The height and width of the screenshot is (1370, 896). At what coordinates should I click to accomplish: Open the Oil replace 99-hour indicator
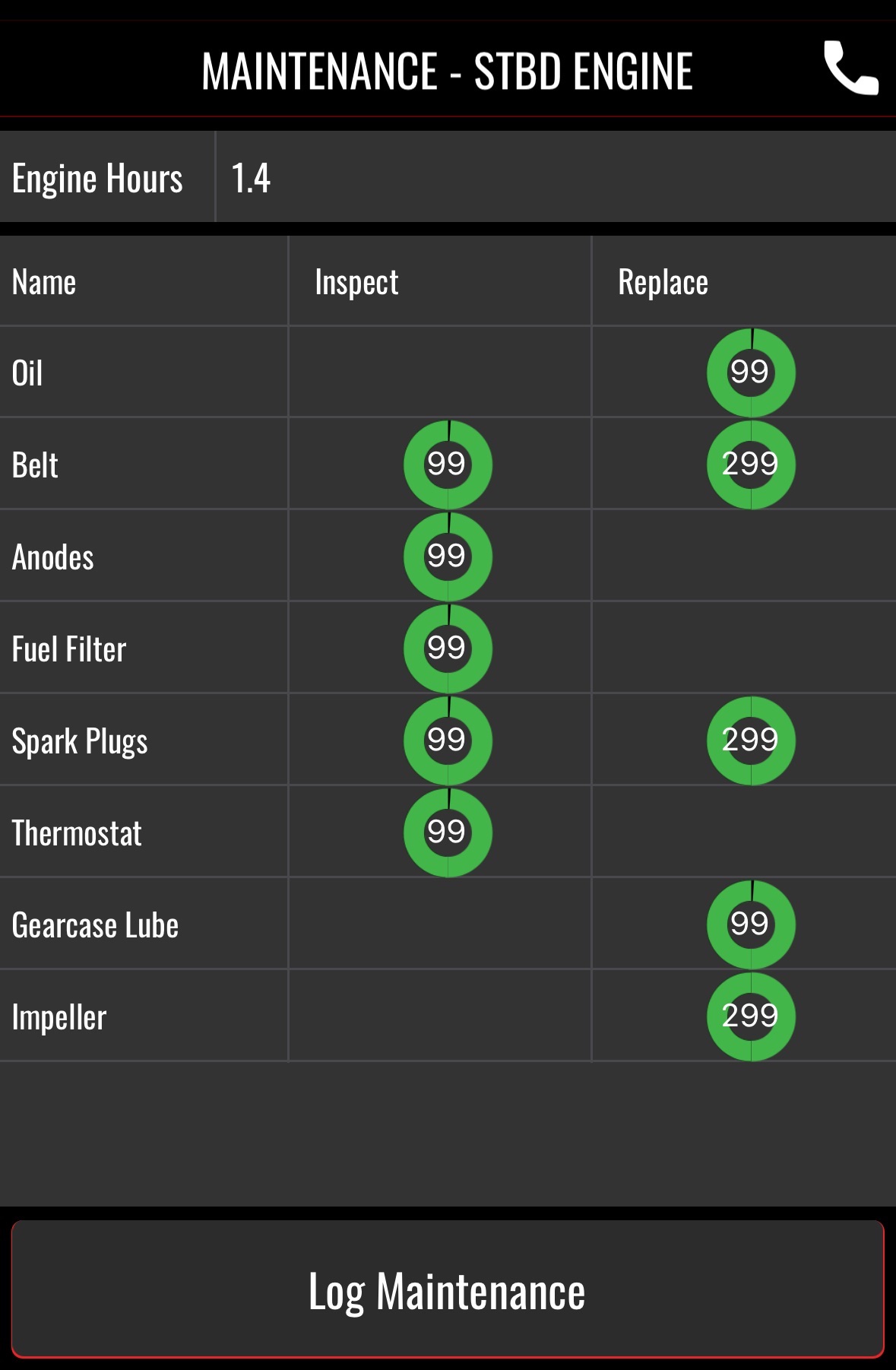(751, 373)
